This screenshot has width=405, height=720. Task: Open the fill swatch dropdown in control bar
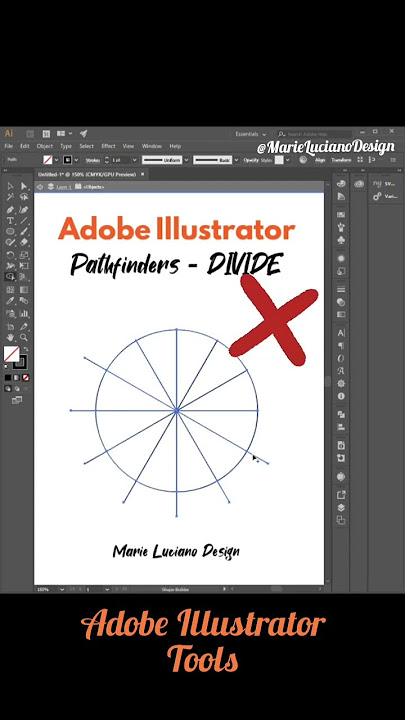[x=57, y=160]
